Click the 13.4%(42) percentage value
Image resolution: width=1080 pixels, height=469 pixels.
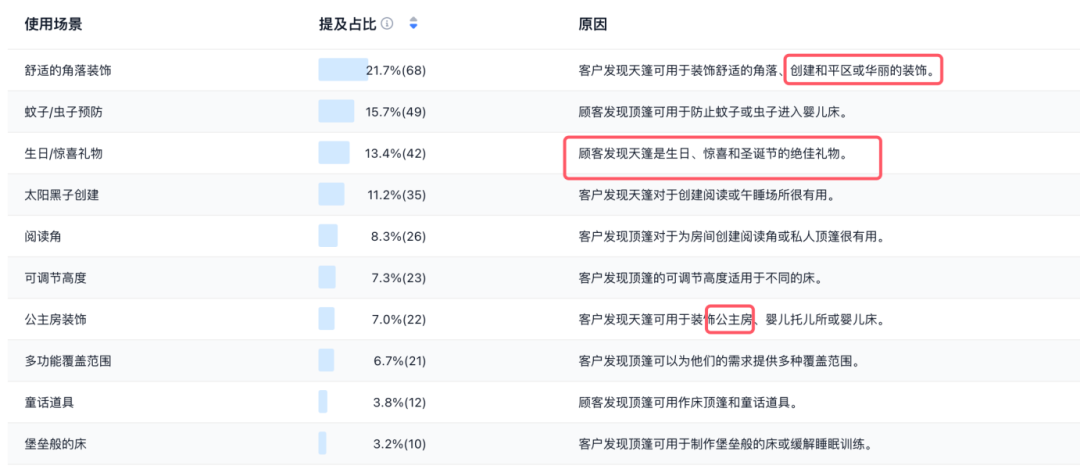395,153
